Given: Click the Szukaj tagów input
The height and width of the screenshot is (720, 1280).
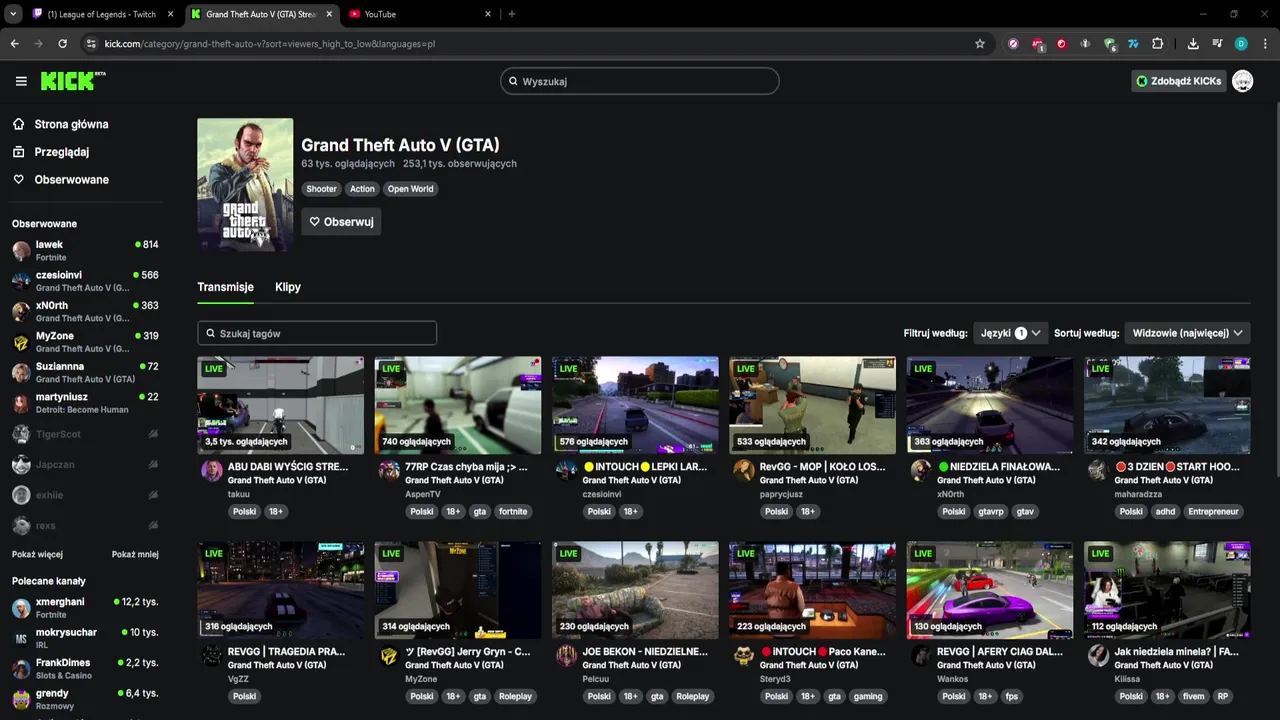Looking at the screenshot, I should (317, 333).
